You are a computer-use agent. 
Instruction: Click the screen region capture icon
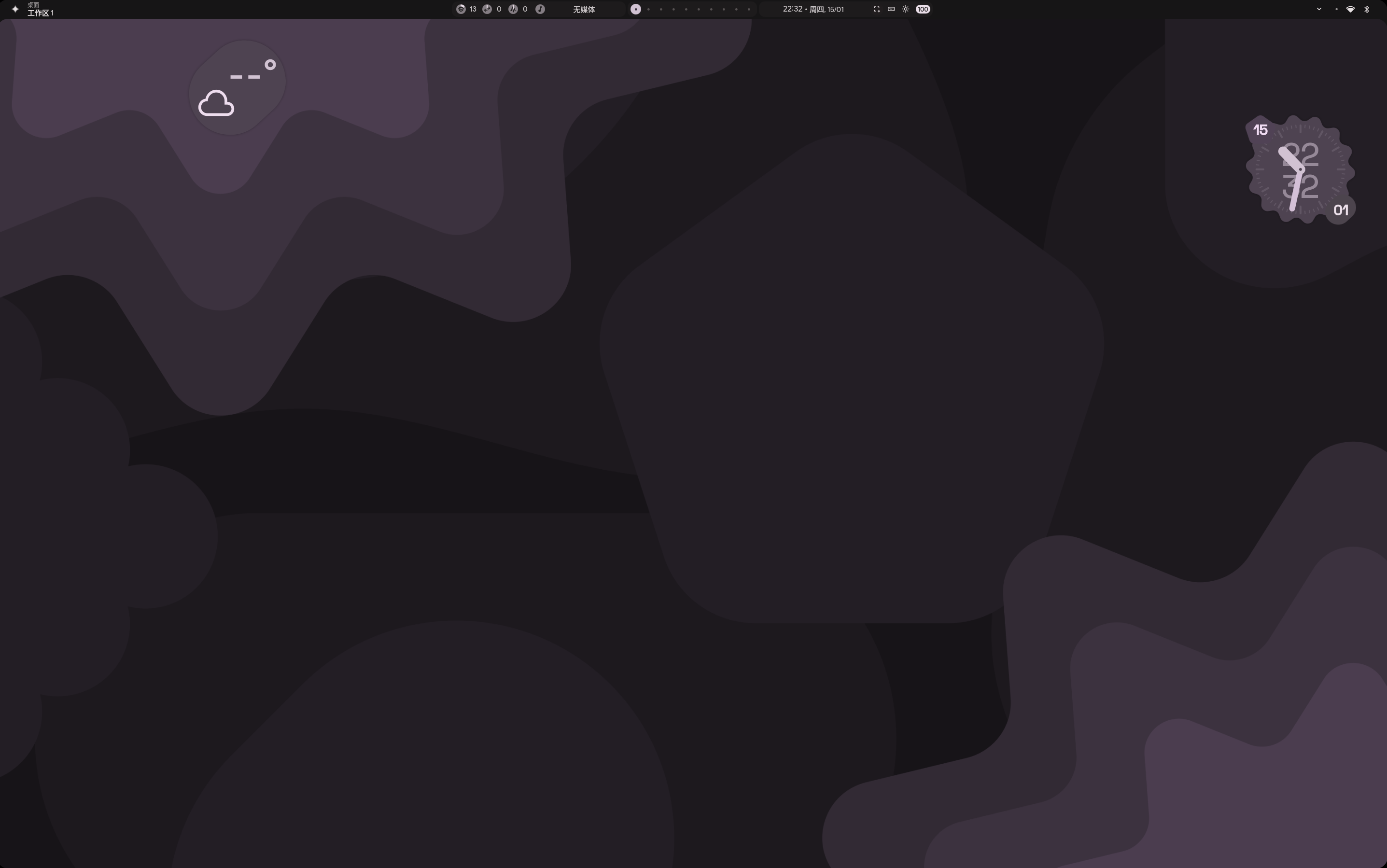pos(877,9)
